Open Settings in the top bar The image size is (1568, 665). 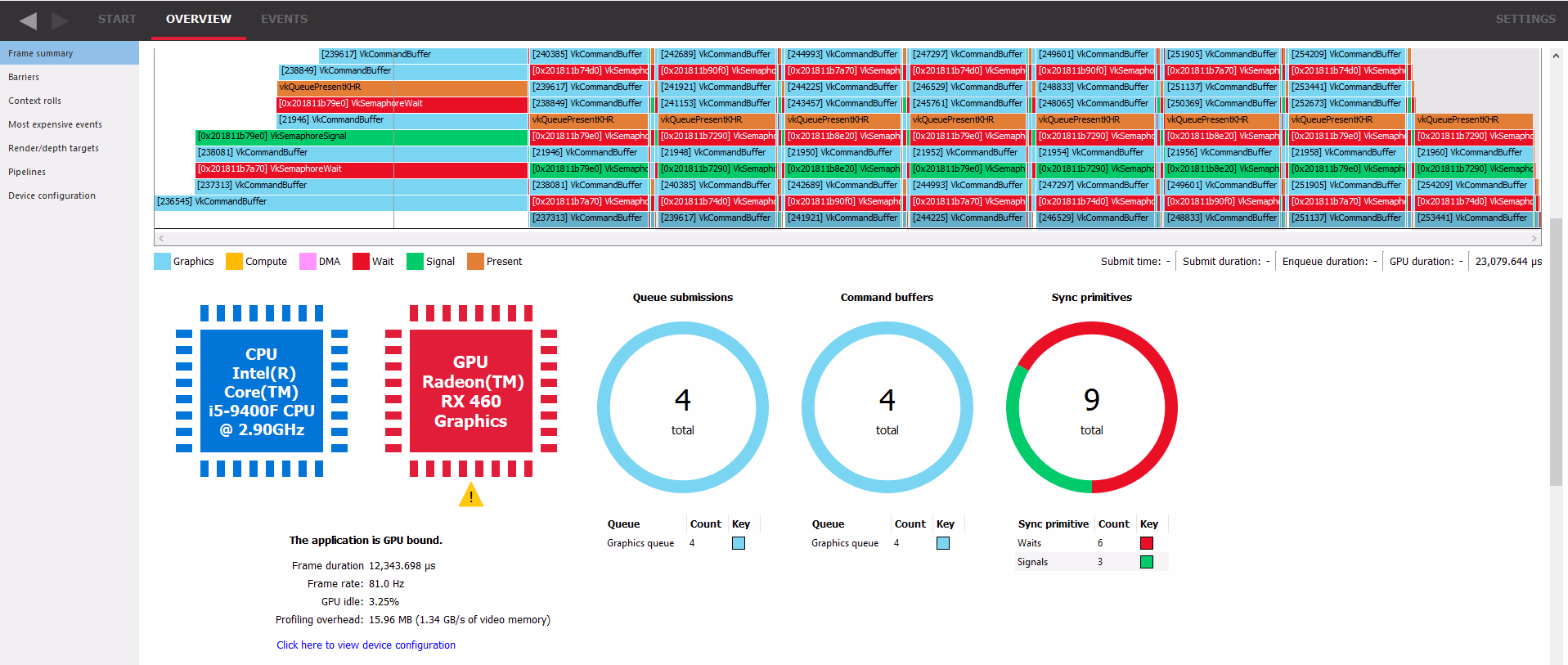[1525, 19]
